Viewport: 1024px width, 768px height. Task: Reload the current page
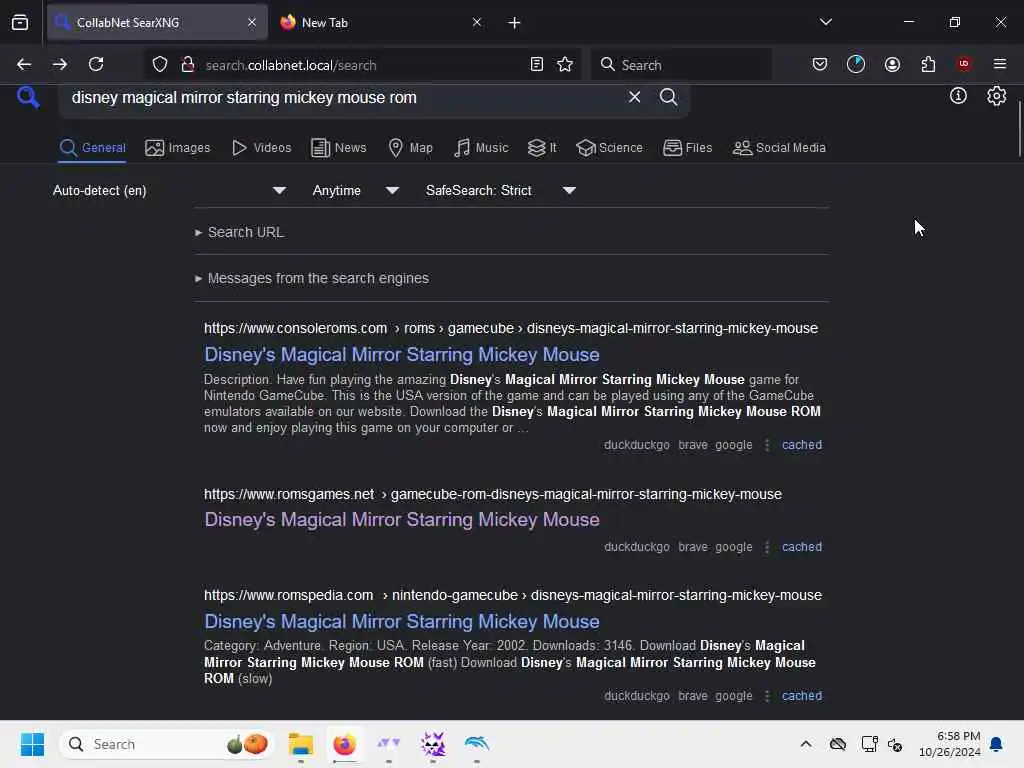click(96, 64)
